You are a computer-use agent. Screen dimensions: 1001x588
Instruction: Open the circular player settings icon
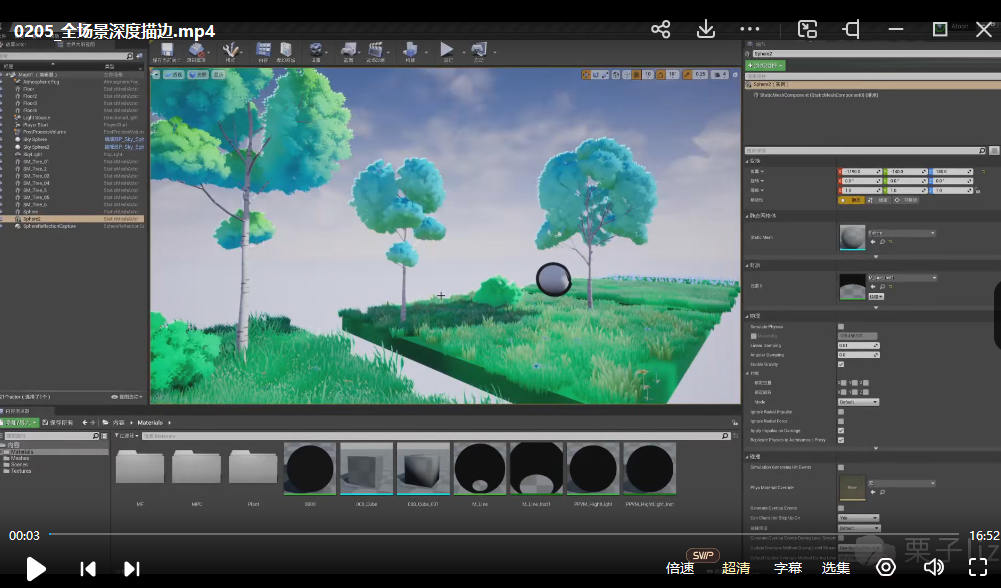coord(886,568)
